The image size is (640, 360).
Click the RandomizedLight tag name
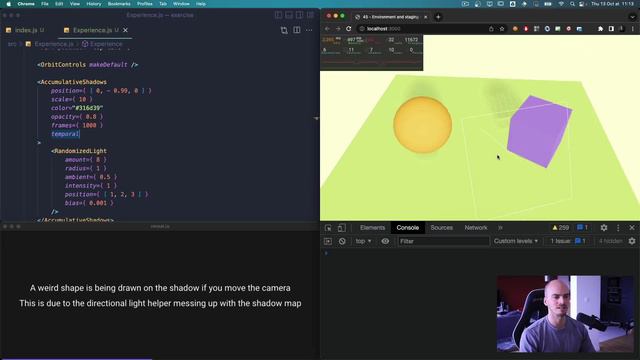(x=80, y=151)
